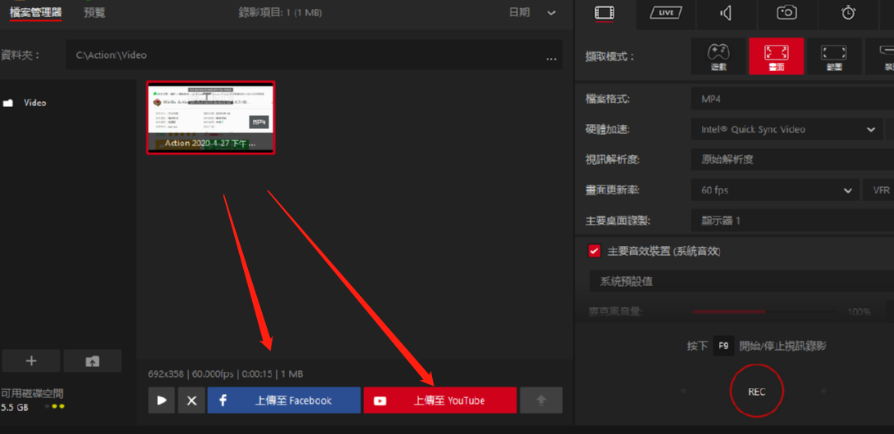The width and height of the screenshot is (894, 434).
Task: Click the 692x358 | 60.000fps video info text
Action: click(x=226, y=374)
